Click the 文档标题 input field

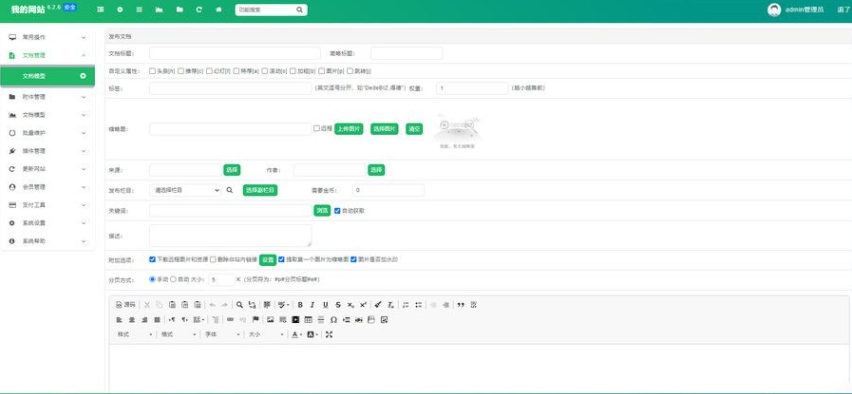[235, 53]
